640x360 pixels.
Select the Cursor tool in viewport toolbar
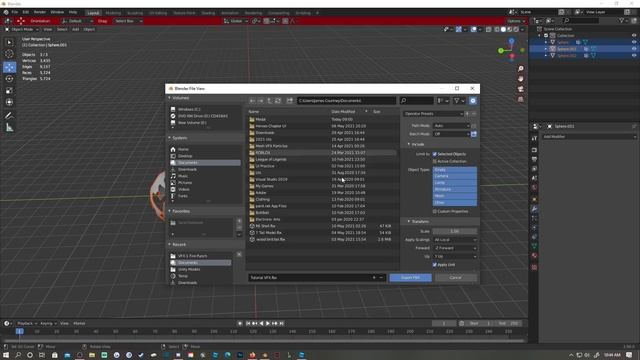(x=9, y=54)
